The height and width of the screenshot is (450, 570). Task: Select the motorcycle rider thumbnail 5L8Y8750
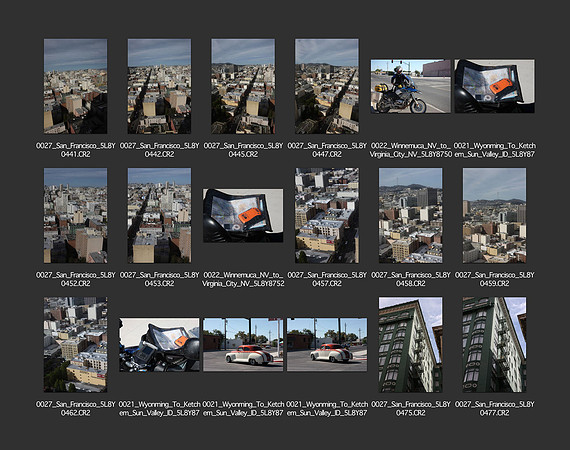[410, 86]
